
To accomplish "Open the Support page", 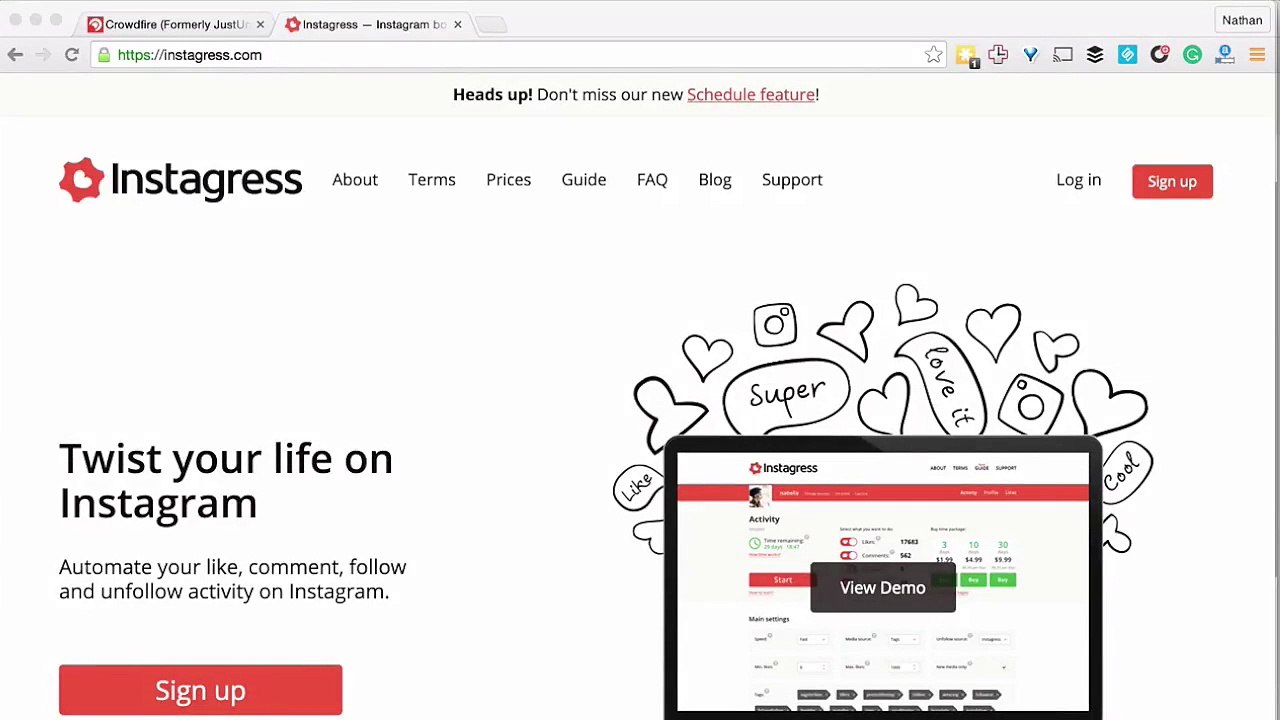I will tap(792, 180).
